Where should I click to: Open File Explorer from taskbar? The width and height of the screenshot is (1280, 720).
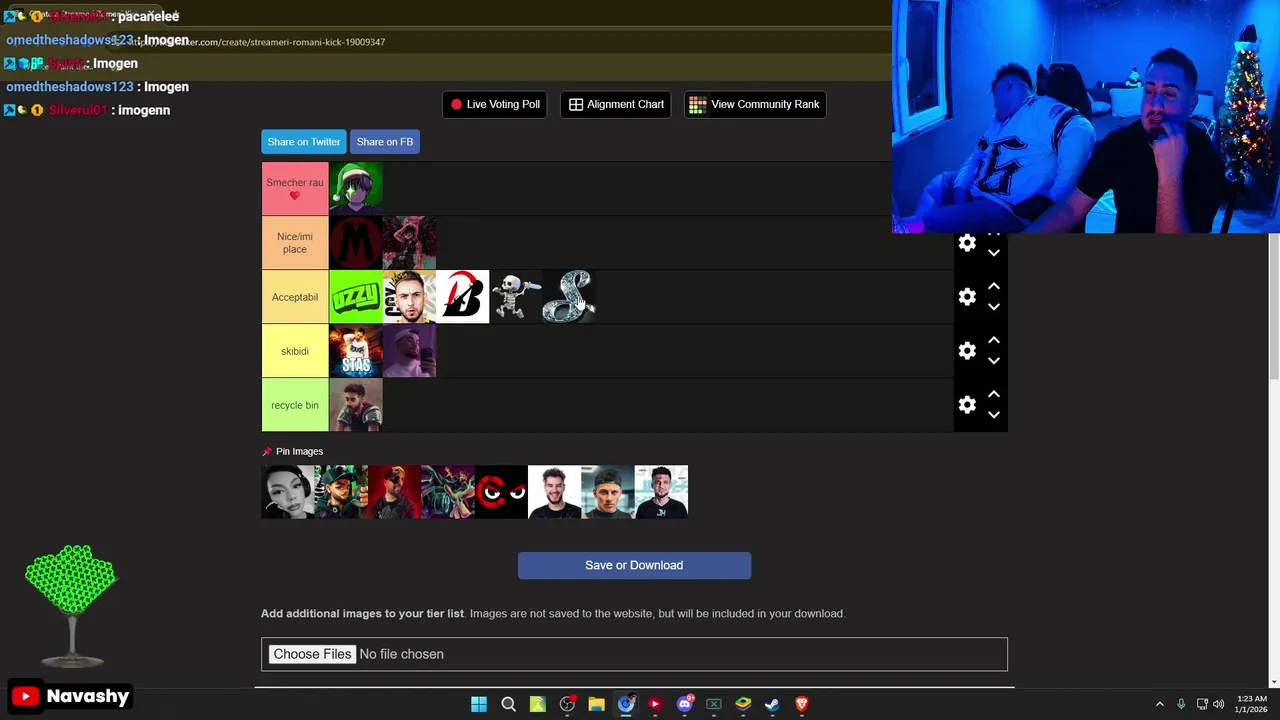point(596,704)
